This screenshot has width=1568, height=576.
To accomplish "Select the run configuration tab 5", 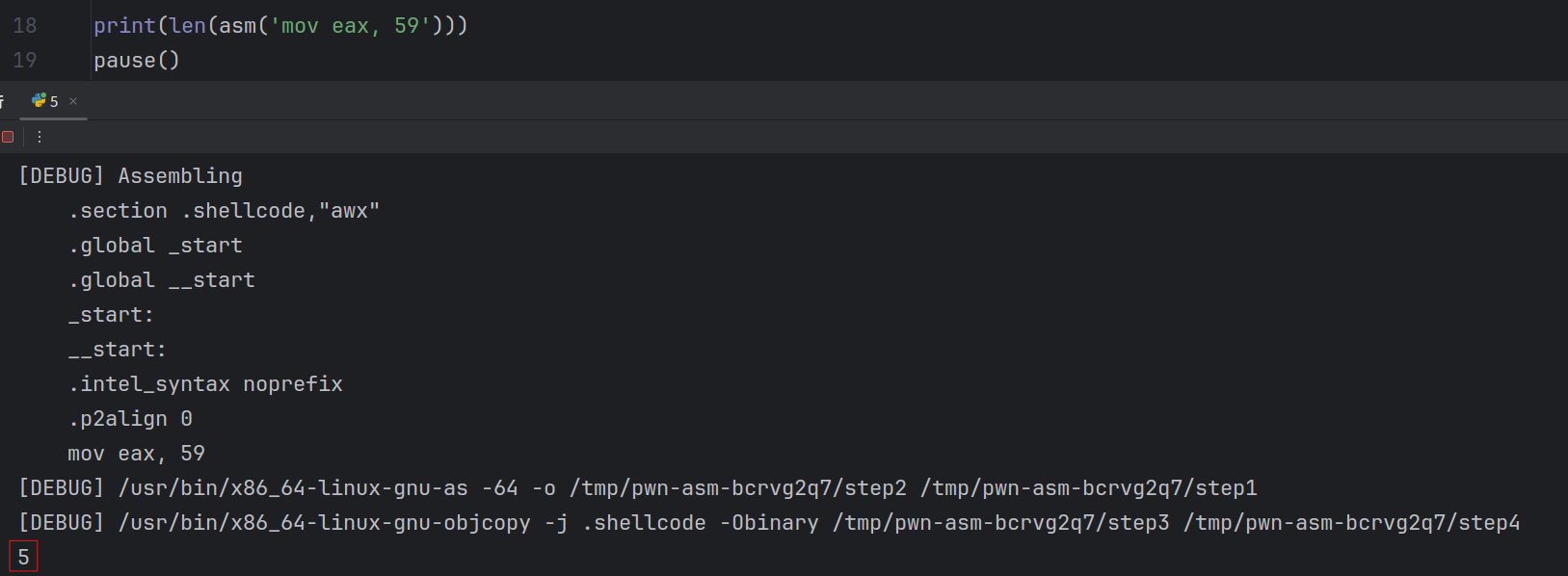I will click(x=54, y=101).
